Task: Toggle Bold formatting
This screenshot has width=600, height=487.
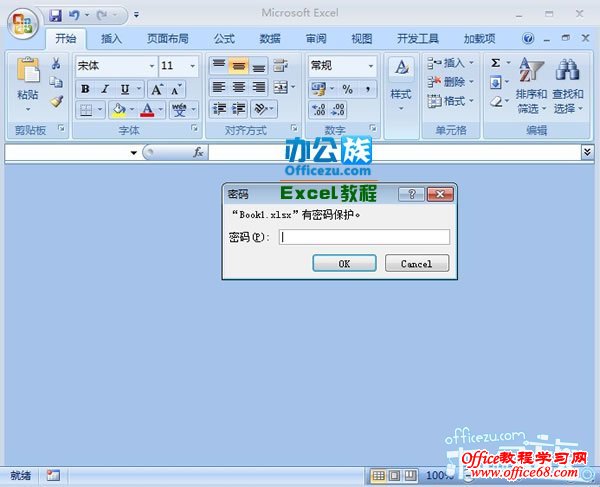Action: [85, 90]
